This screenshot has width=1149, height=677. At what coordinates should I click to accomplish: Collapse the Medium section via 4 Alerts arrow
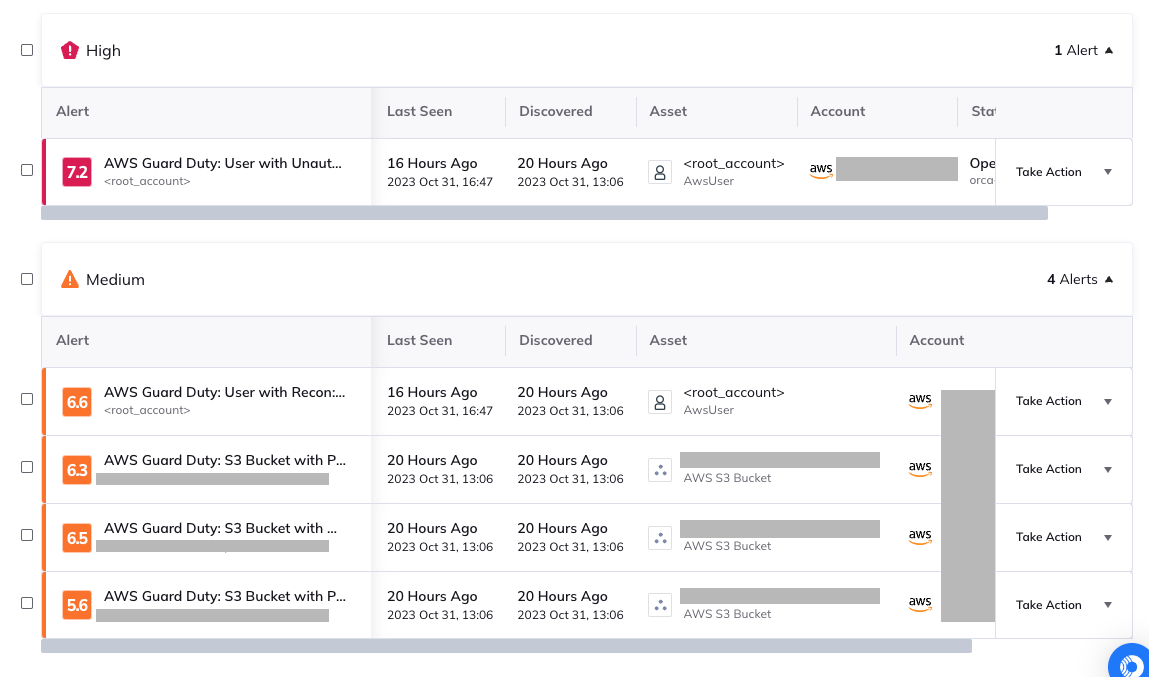1108,279
